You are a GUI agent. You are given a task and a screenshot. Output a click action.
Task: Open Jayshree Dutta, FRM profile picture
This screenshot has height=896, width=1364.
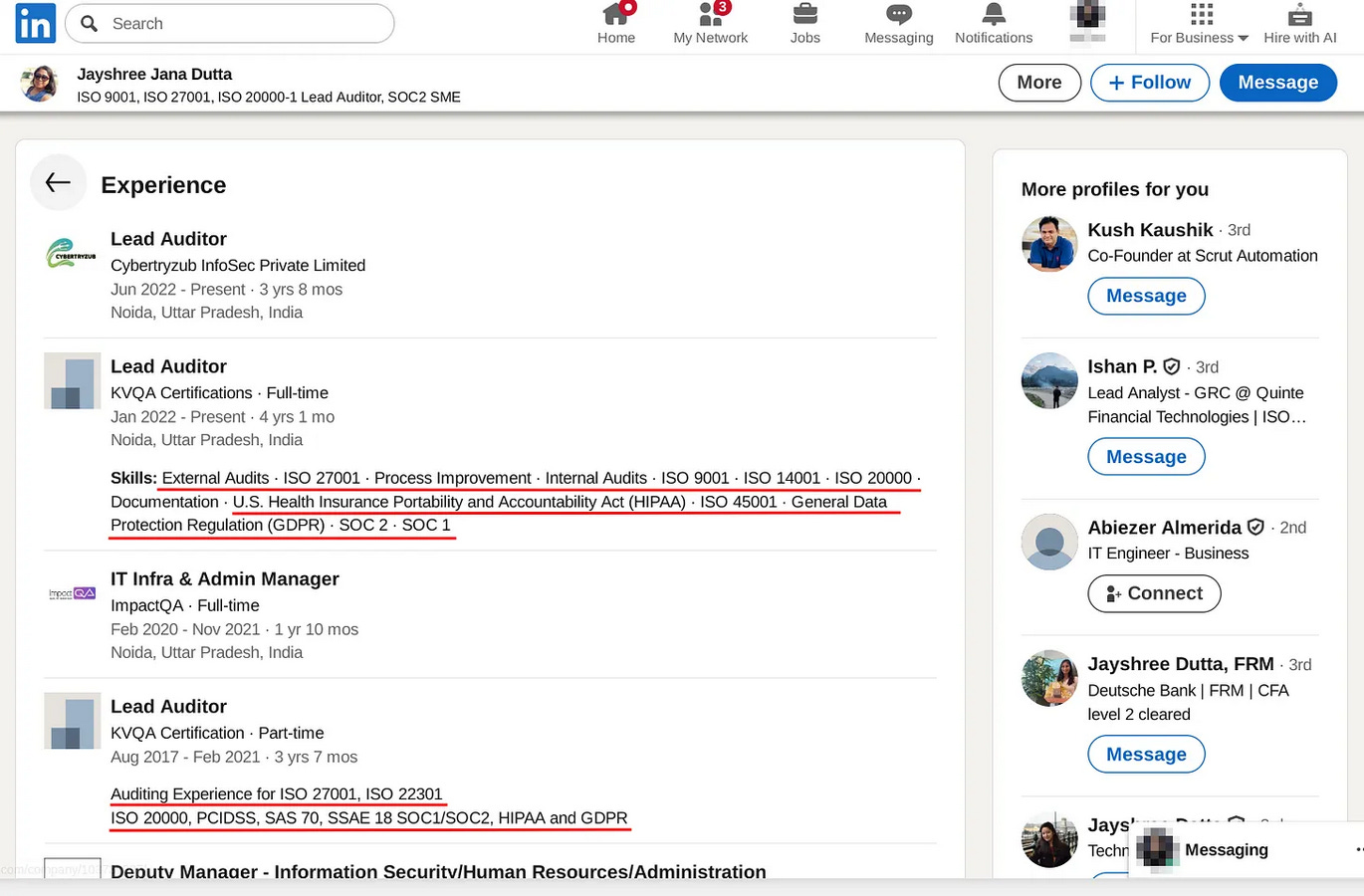click(1049, 678)
